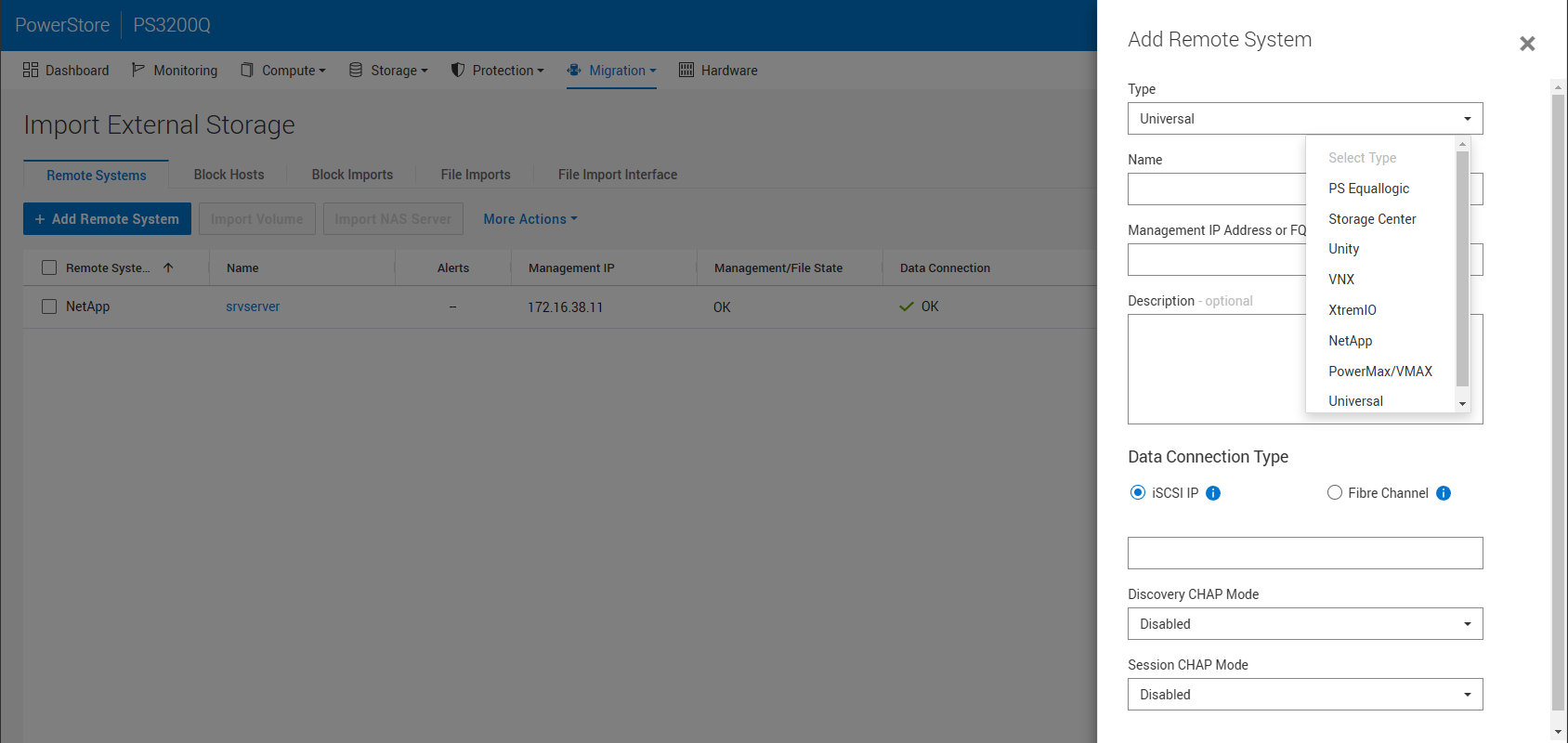Open the Discovery CHAP Mode dropdown

coord(1305,624)
